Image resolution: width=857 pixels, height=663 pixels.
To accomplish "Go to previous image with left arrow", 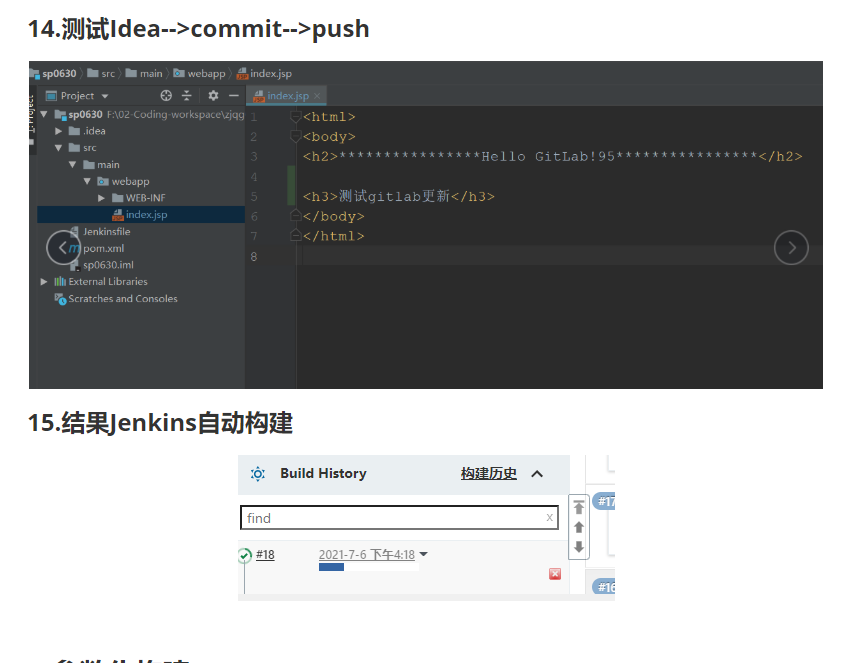I will coord(63,248).
